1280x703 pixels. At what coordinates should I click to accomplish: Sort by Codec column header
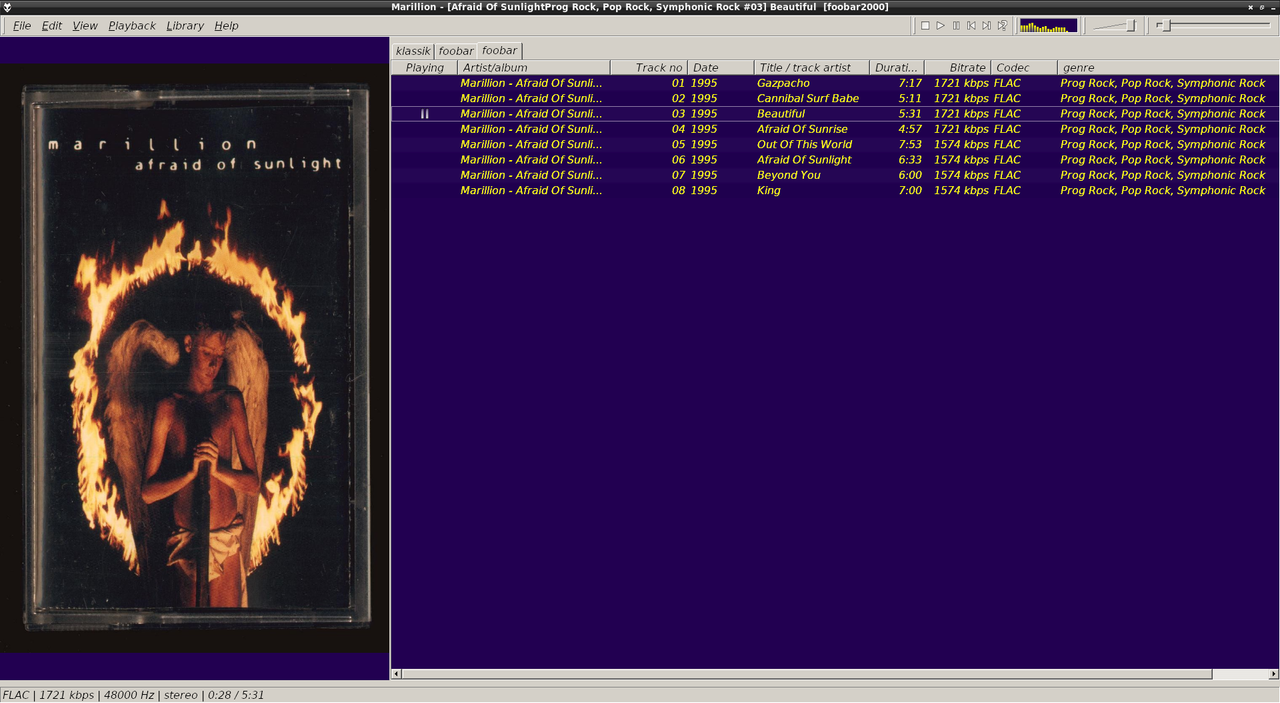1024,68
